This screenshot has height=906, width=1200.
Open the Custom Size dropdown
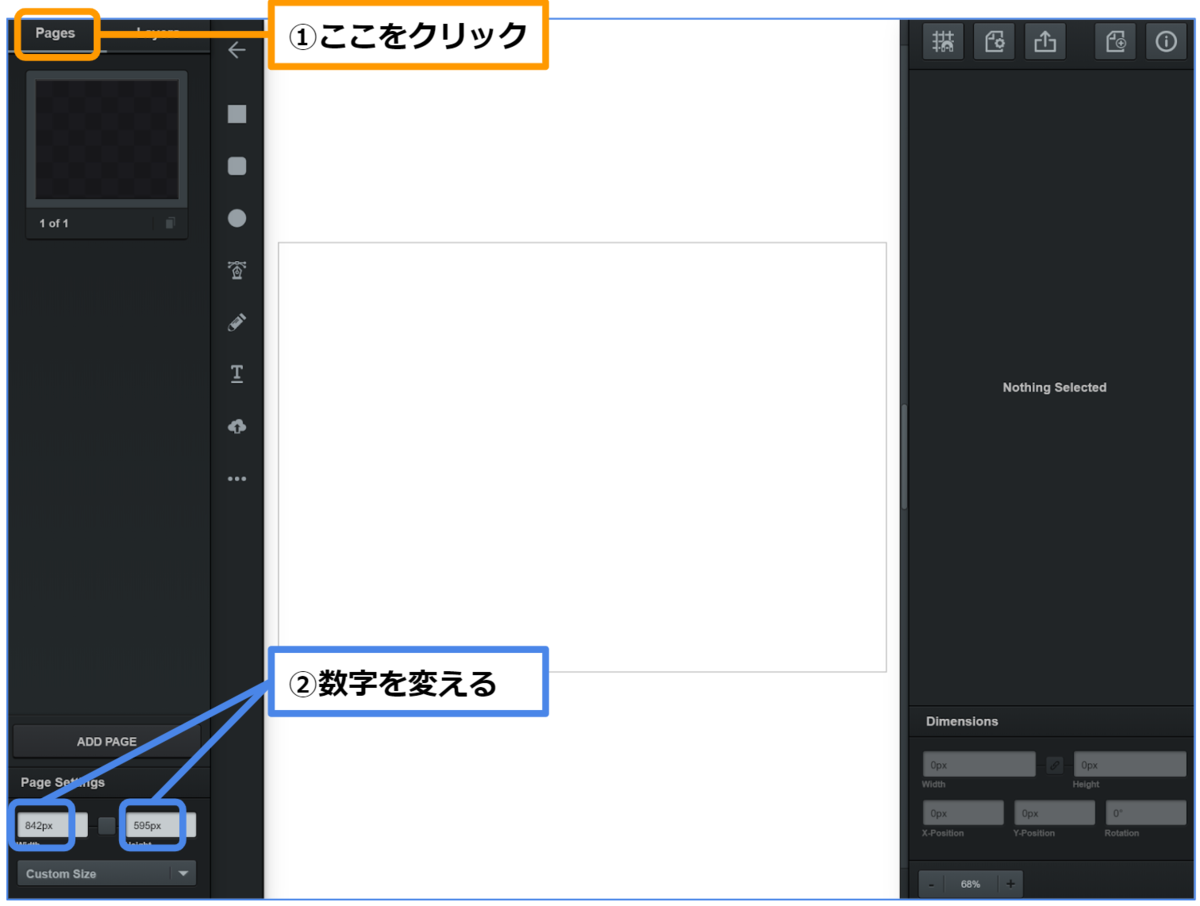click(105, 872)
